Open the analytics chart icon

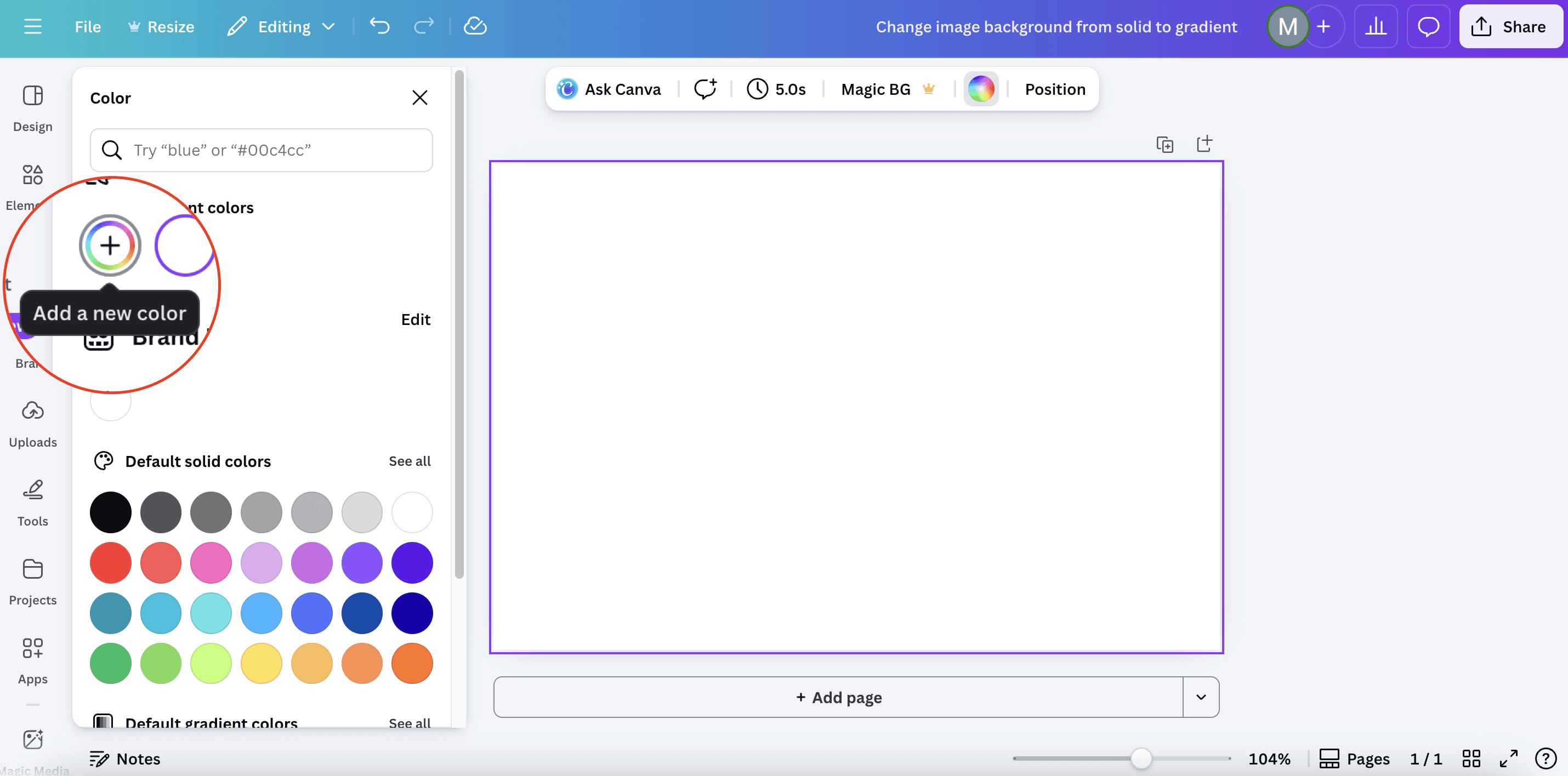tap(1375, 26)
